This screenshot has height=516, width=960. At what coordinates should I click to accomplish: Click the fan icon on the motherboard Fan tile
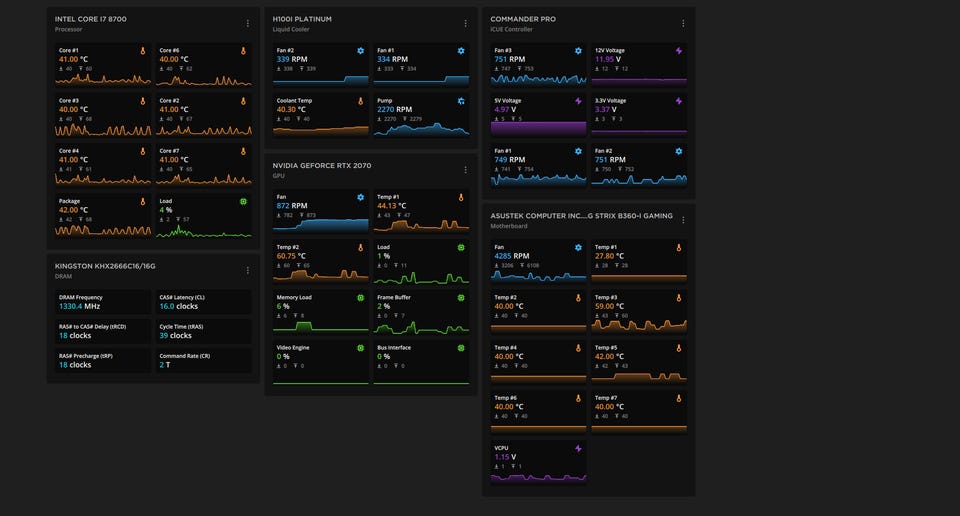tap(578, 247)
